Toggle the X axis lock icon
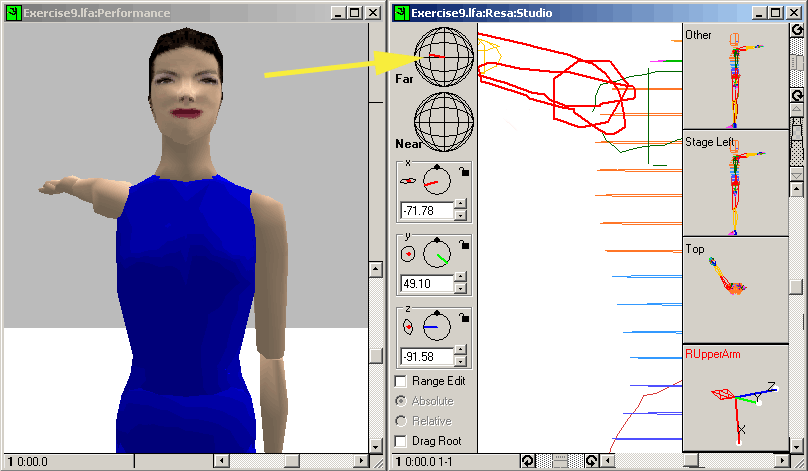Image resolution: width=808 pixels, height=471 pixels. [x=463, y=174]
